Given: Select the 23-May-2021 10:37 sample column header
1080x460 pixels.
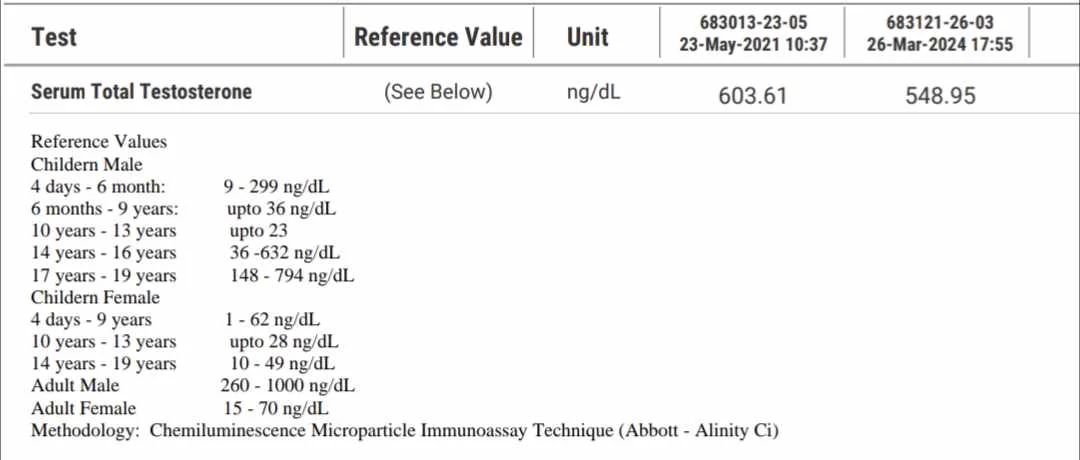Looking at the screenshot, I should point(753,35).
